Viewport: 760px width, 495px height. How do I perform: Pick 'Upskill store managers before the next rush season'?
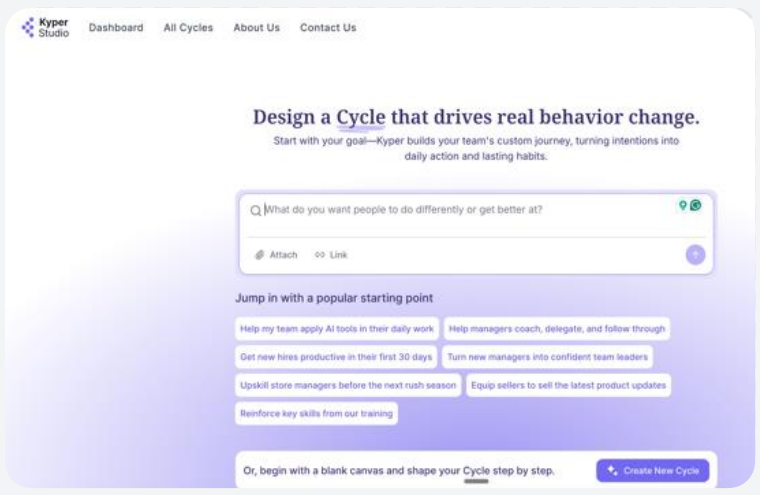coord(348,385)
